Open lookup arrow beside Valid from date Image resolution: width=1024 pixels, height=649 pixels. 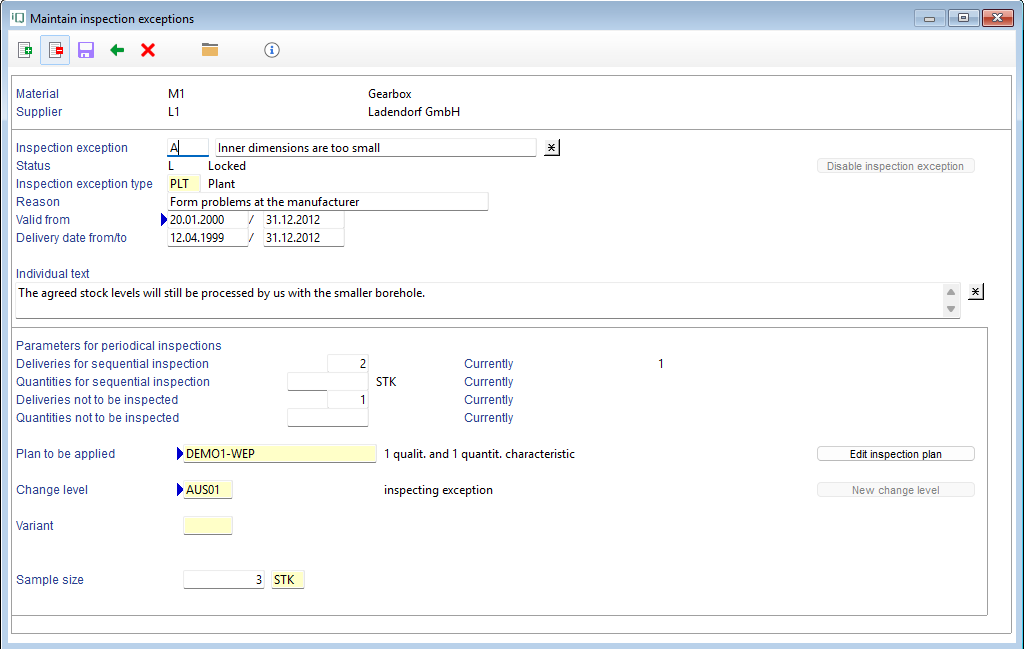tap(164, 220)
